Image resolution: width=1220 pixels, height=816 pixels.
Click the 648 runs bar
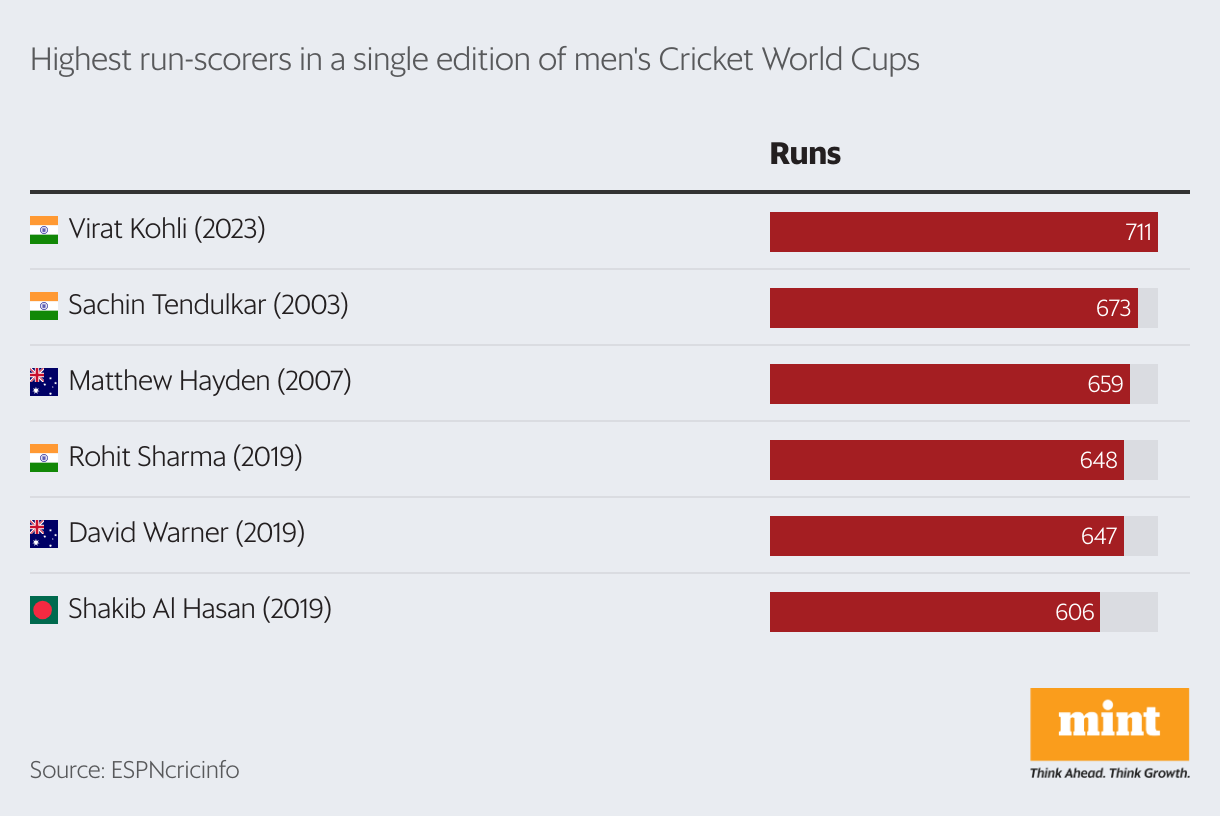pos(947,460)
